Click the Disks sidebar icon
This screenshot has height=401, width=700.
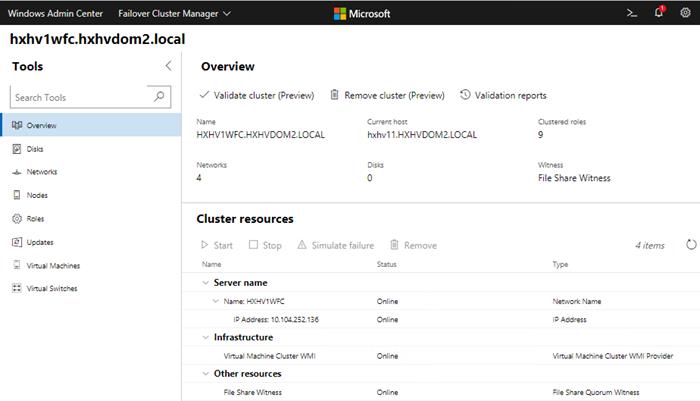tap(17, 149)
